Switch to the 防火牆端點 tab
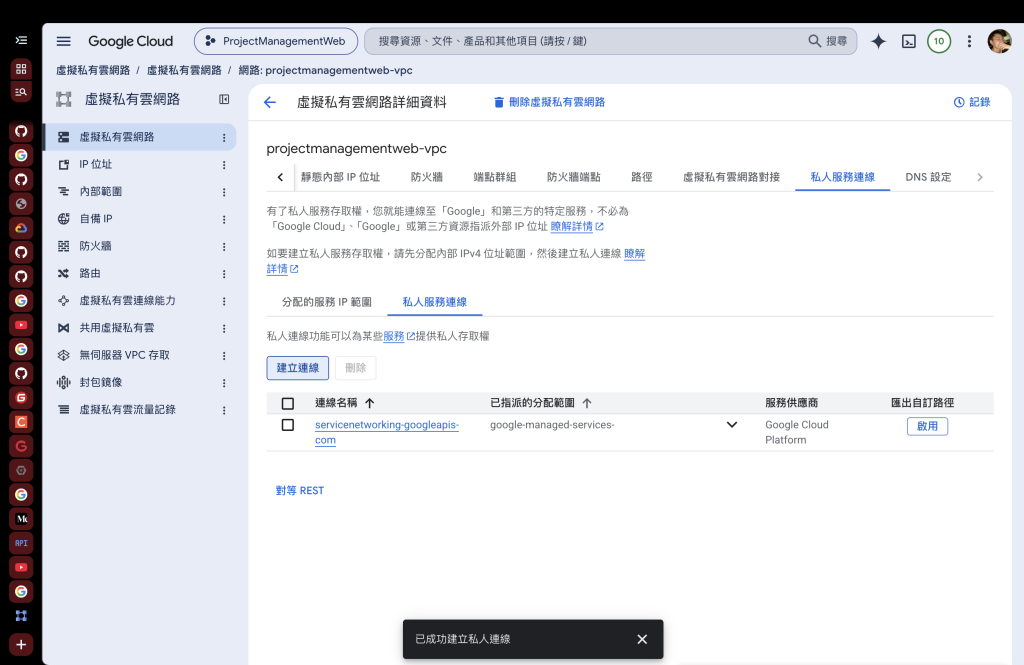1024x665 pixels. coord(573,177)
